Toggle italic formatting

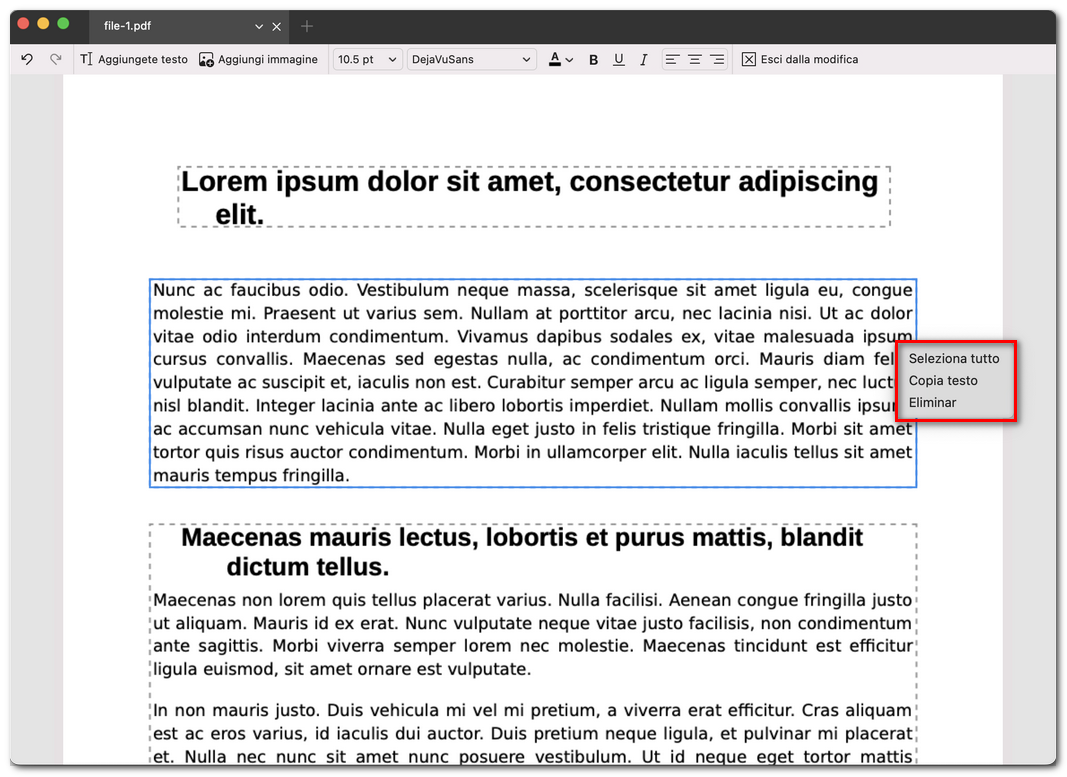643,59
